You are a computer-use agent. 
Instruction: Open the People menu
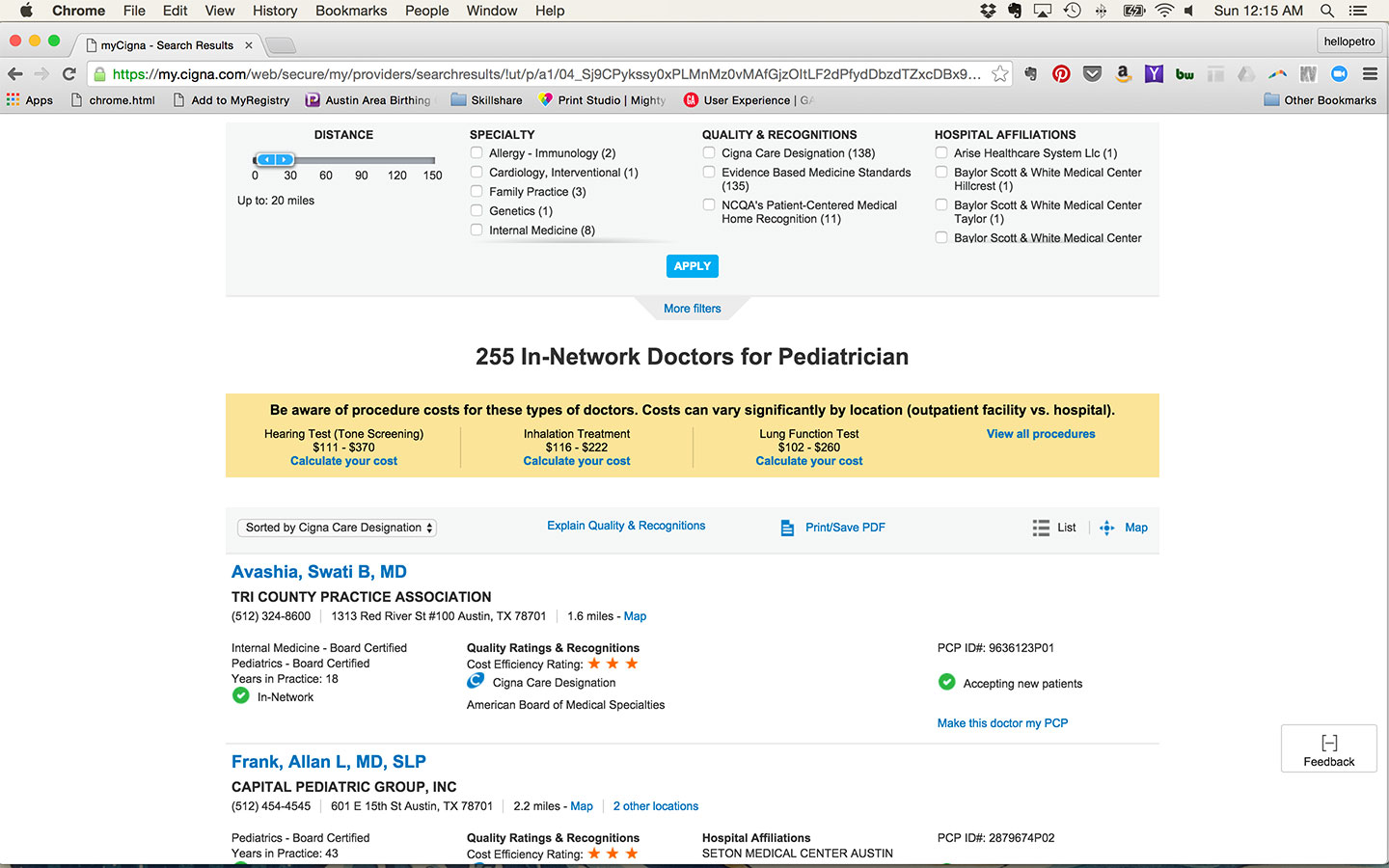click(x=427, y=11)
